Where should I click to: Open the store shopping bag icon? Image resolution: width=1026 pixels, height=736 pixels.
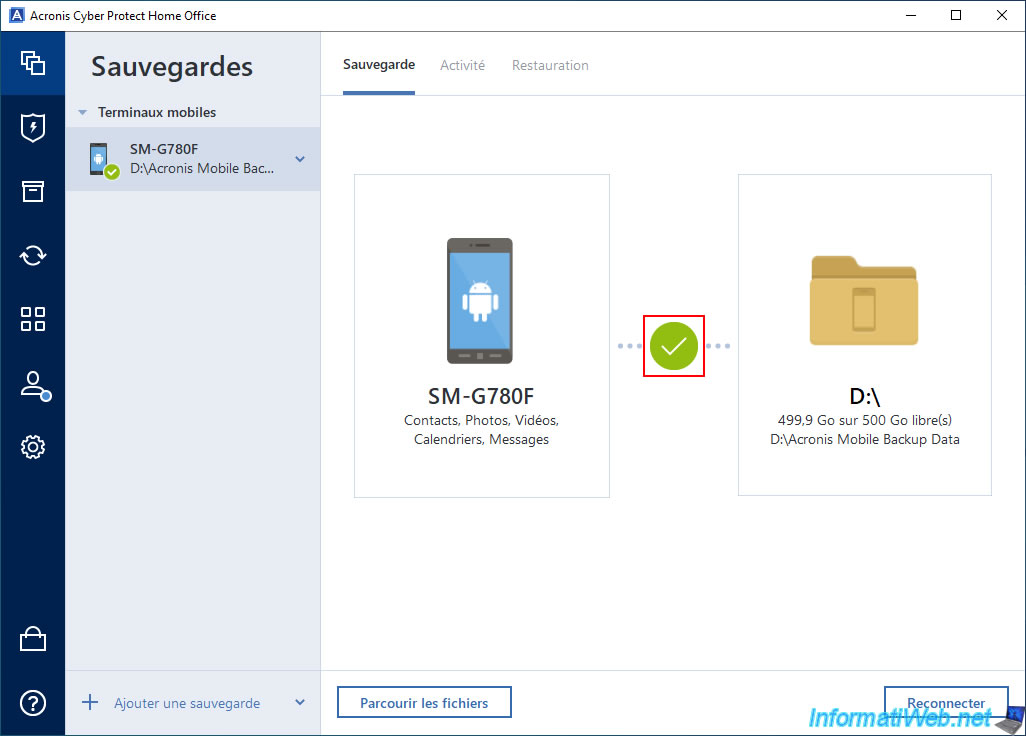point(33,639)
